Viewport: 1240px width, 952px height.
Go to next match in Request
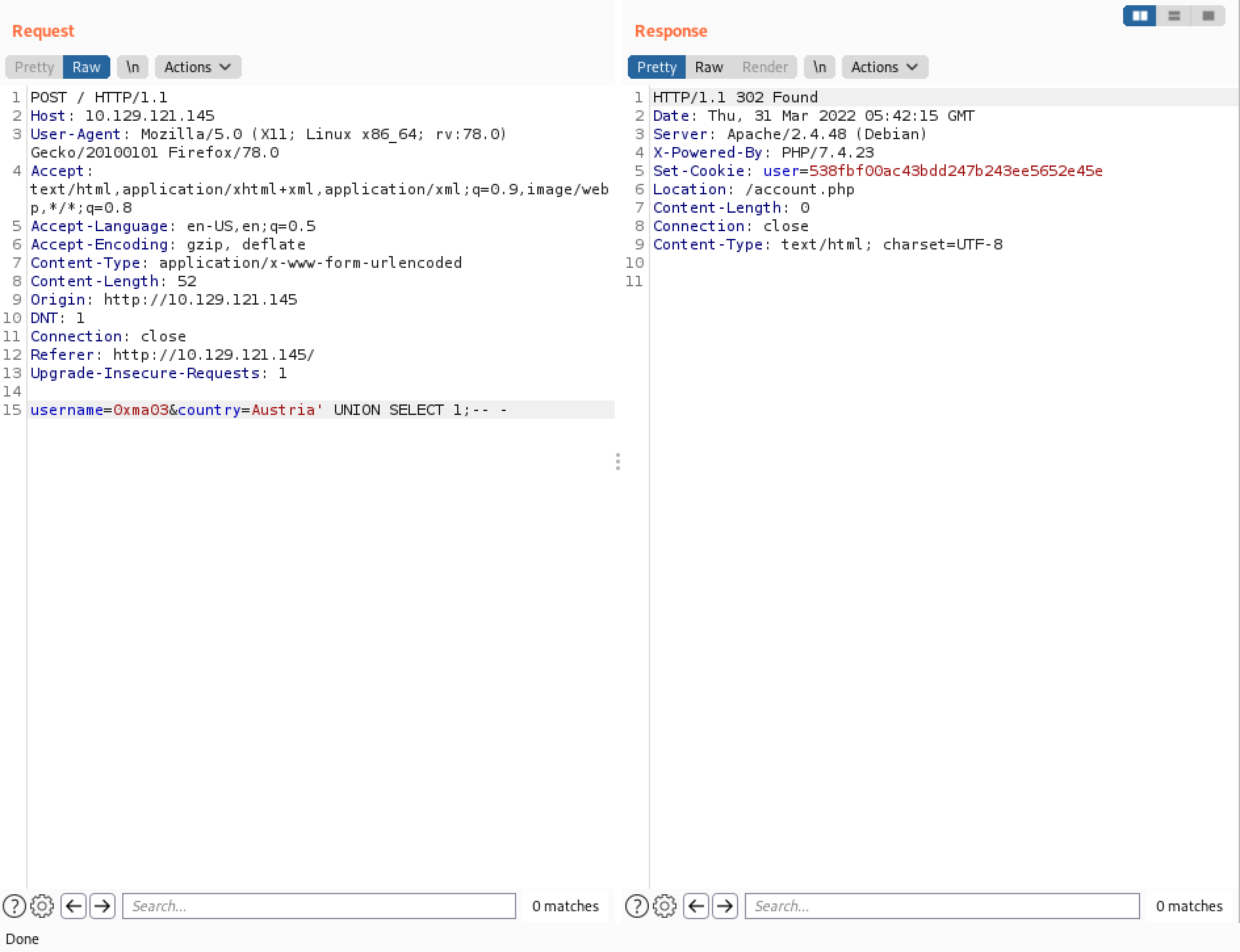pos(102,906)
